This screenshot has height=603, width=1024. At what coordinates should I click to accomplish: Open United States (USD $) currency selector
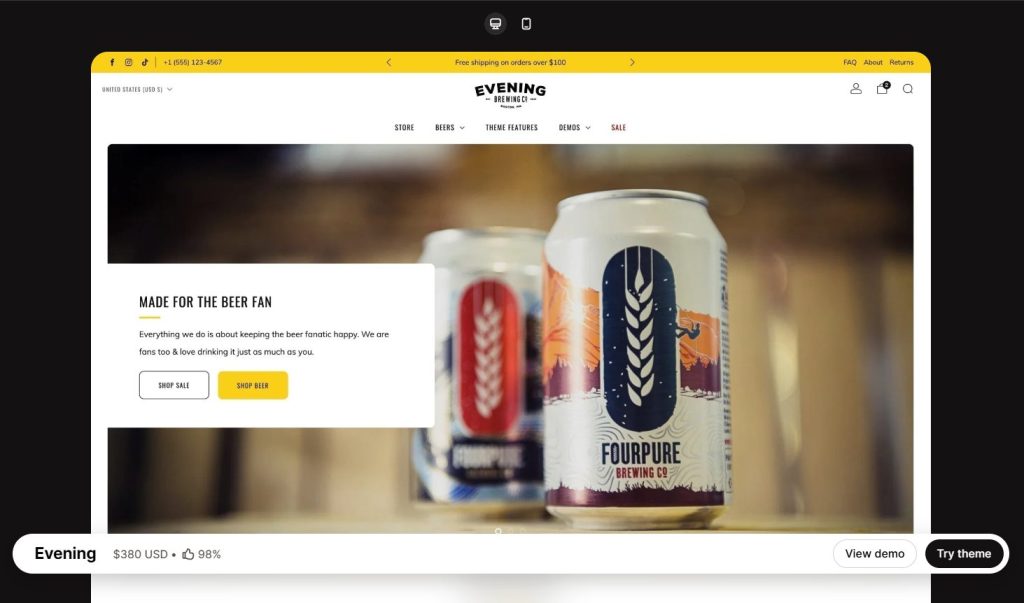[137, 90]
